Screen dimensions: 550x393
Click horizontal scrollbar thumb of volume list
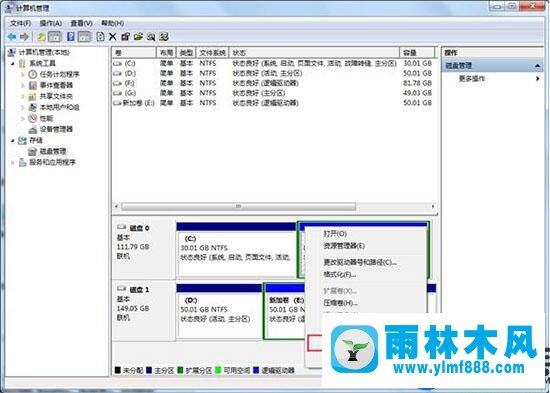tap(239, 207)
